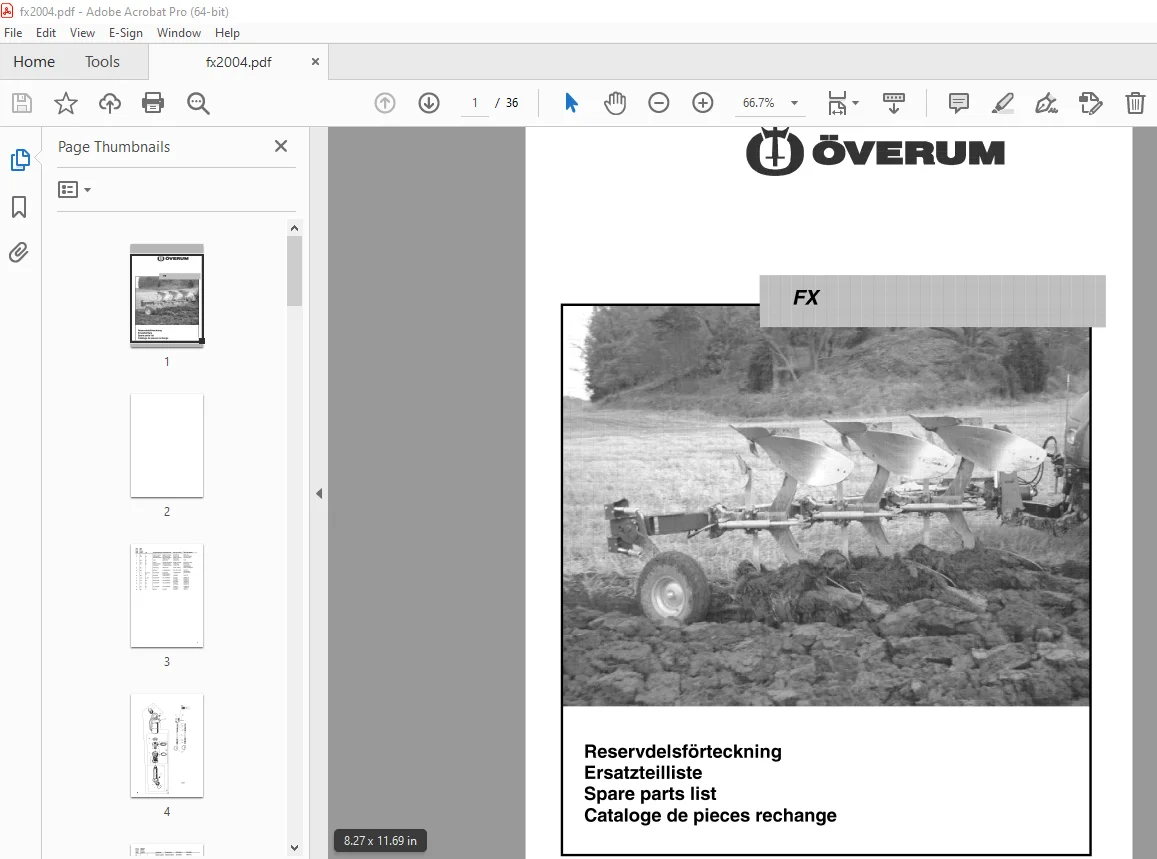Open the Attachments paperclip pane
This screenshot has height=859, width=1157.
(18, 253)
